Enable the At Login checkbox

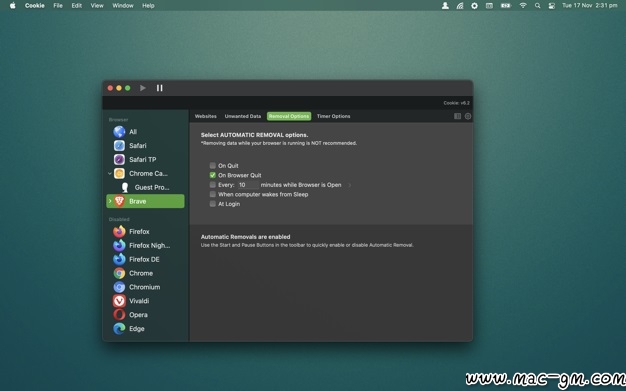click(213, 204)
